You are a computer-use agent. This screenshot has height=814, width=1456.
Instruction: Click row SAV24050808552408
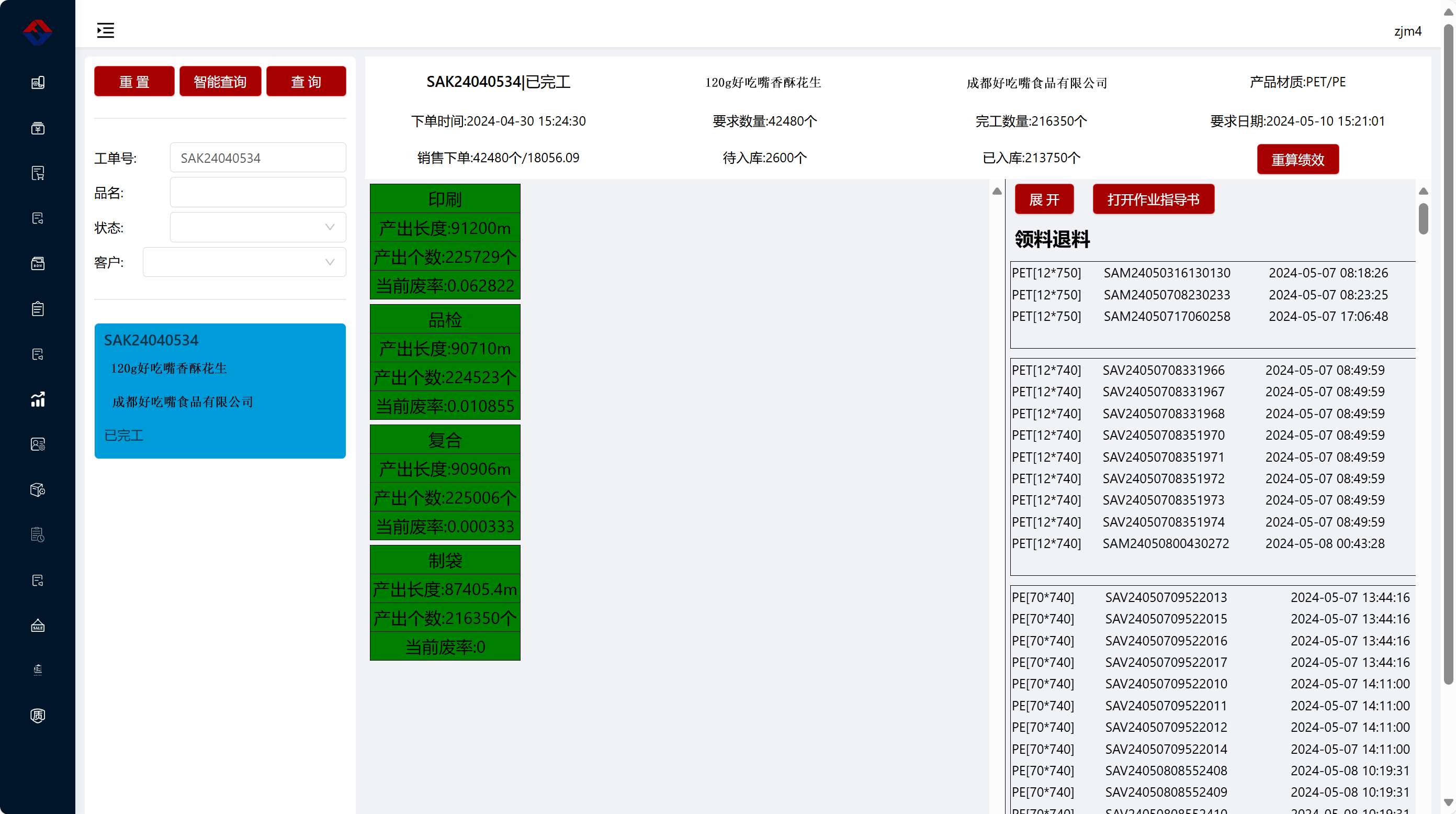click(x=1213, y=771)
